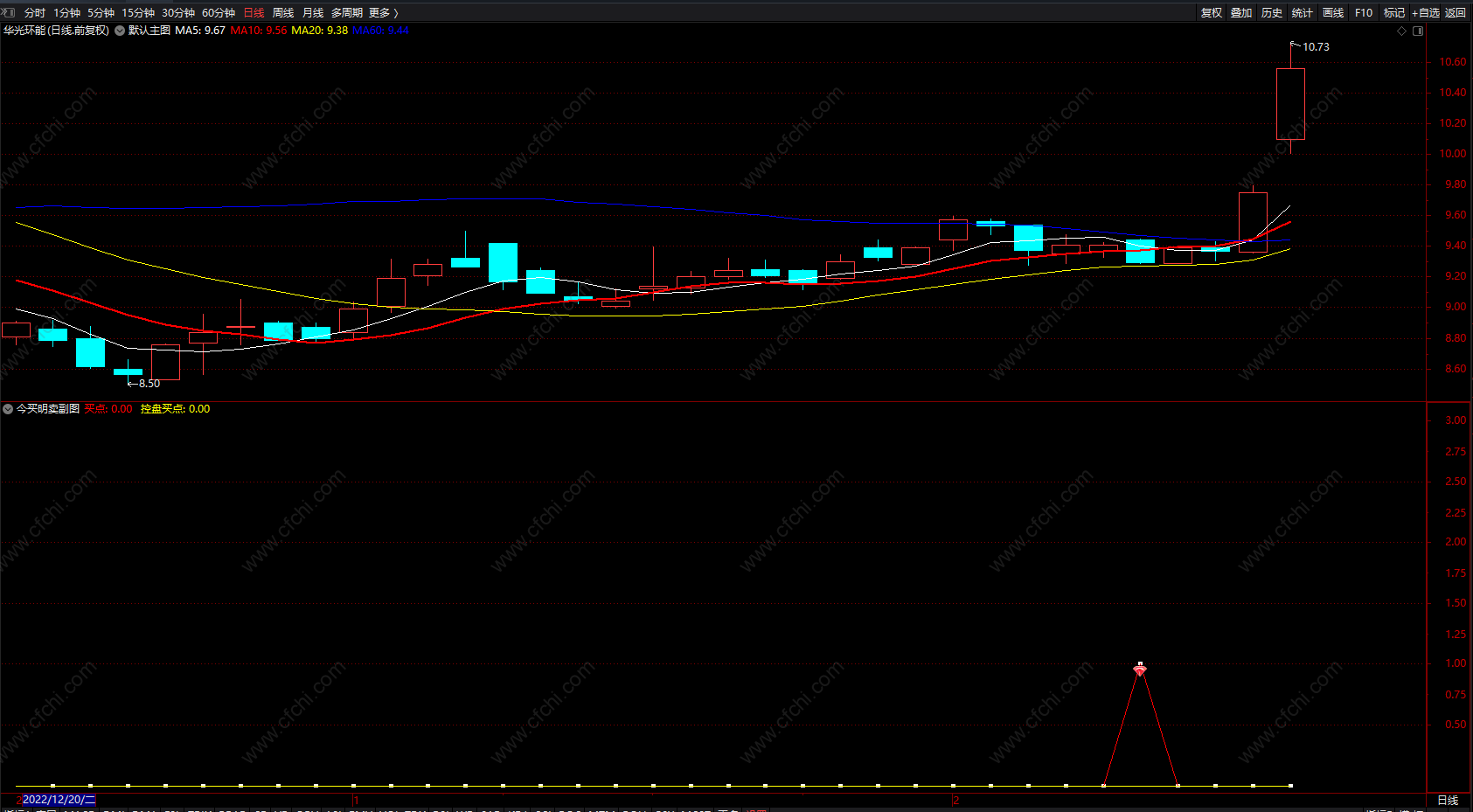Screen dimensions: 1473x812
Task: Select the 5分钟 period tab
Action: 101,13
